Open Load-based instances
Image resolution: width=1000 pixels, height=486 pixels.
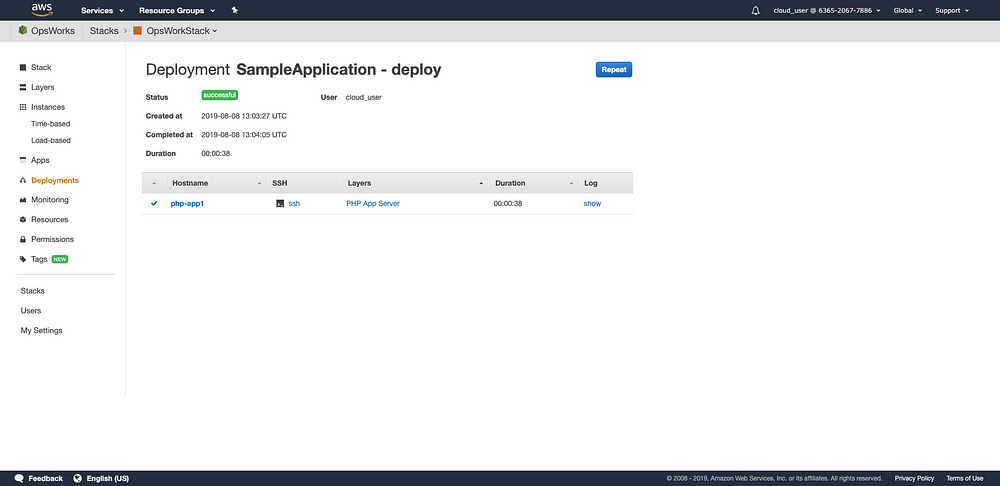(51, 140)
